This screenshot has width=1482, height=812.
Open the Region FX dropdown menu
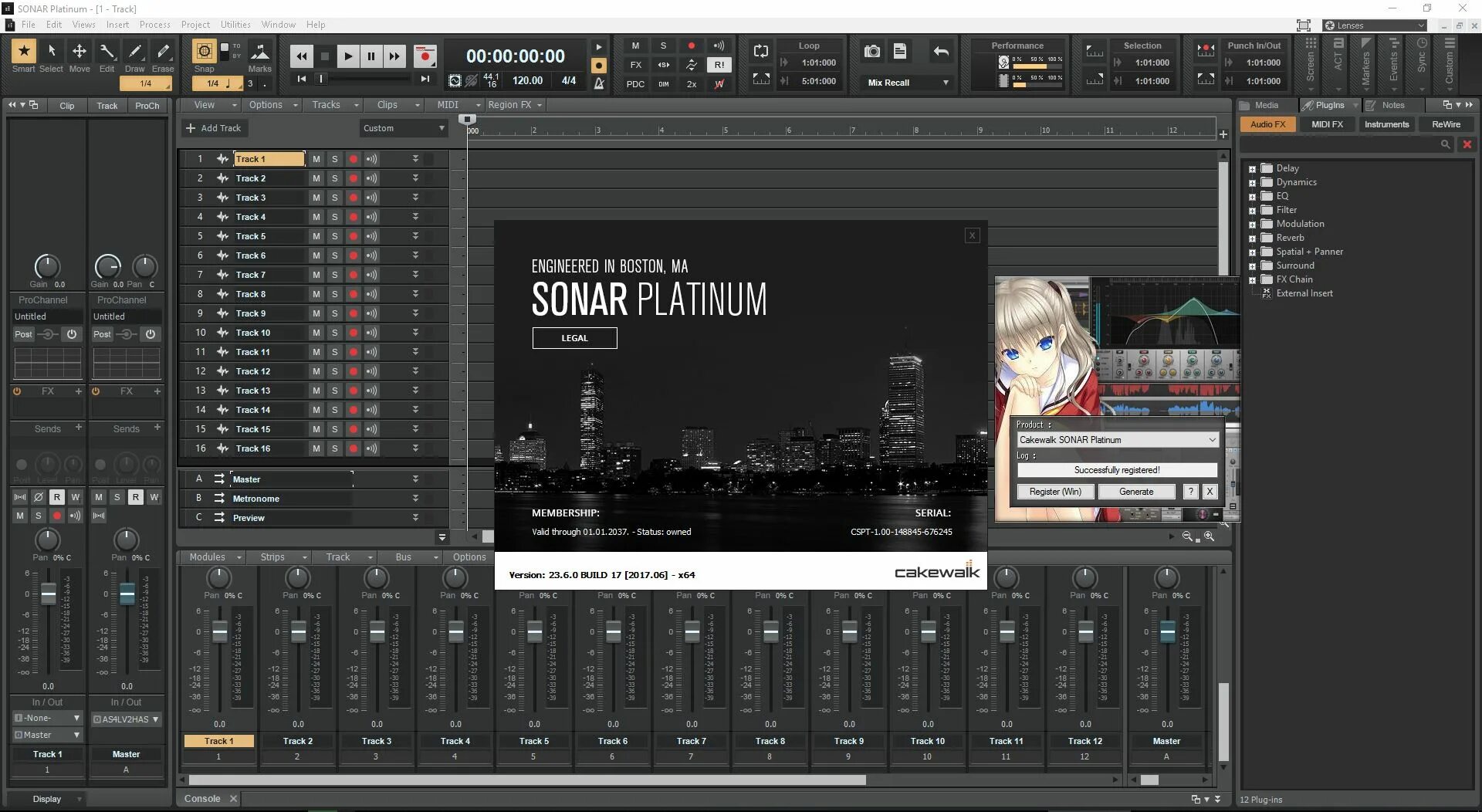515,105
